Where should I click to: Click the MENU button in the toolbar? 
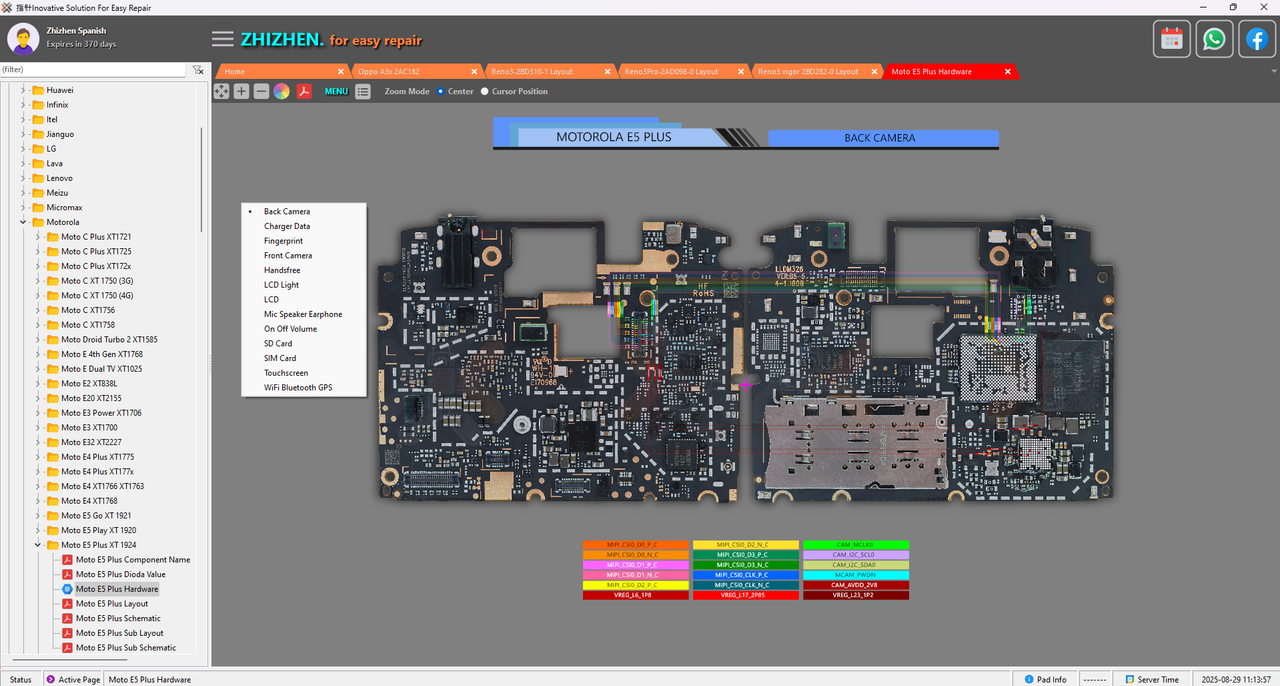pyautogui.click(x=336, y=91)
